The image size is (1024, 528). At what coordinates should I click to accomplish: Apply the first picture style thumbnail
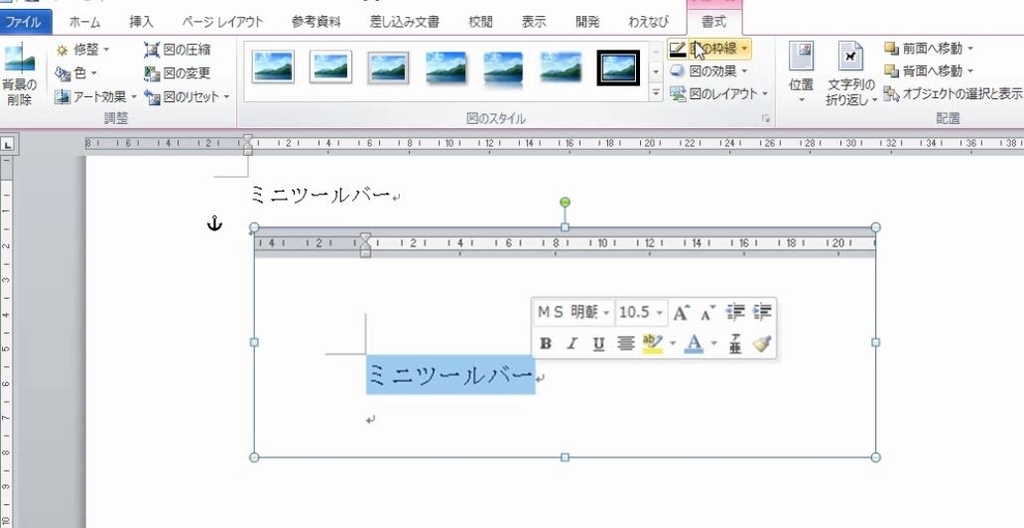point(272,67)
